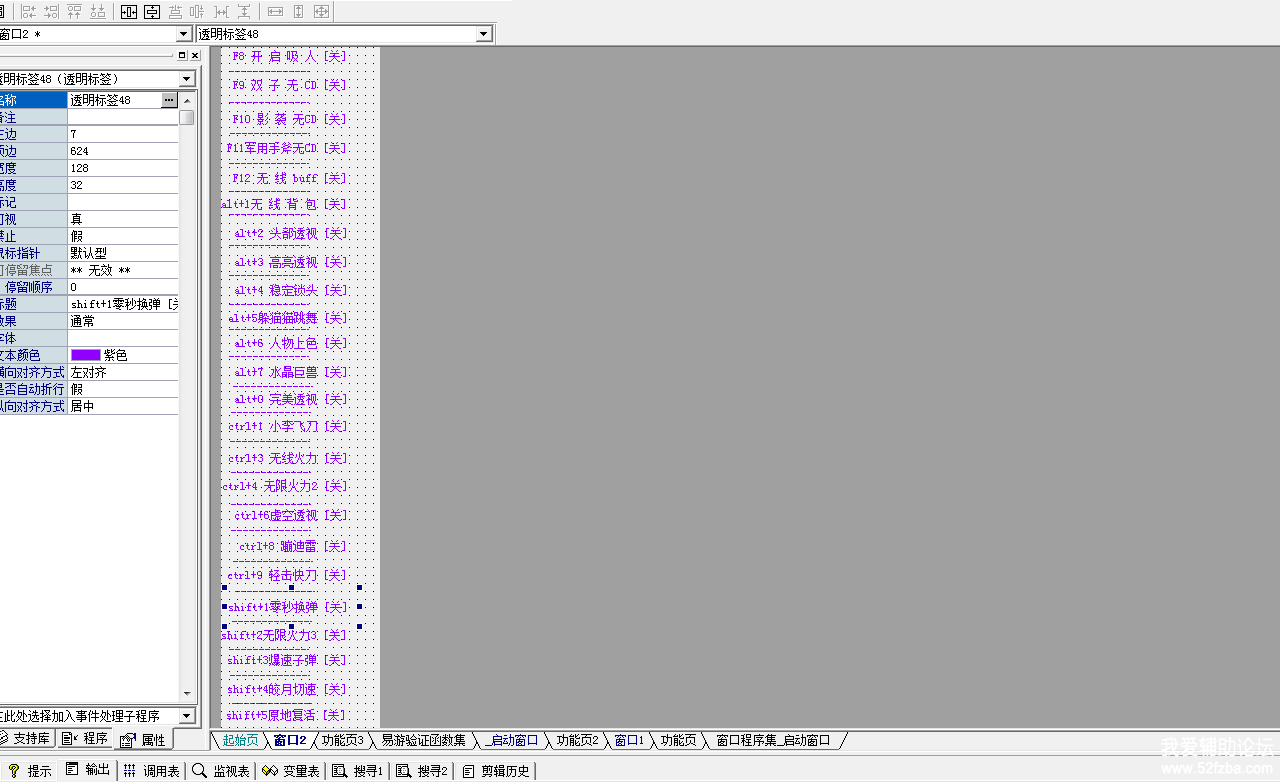This screenshot has width=1280, height=782.
Task: Click the name value field 透明标签48
Action: [x=114, y=100]
